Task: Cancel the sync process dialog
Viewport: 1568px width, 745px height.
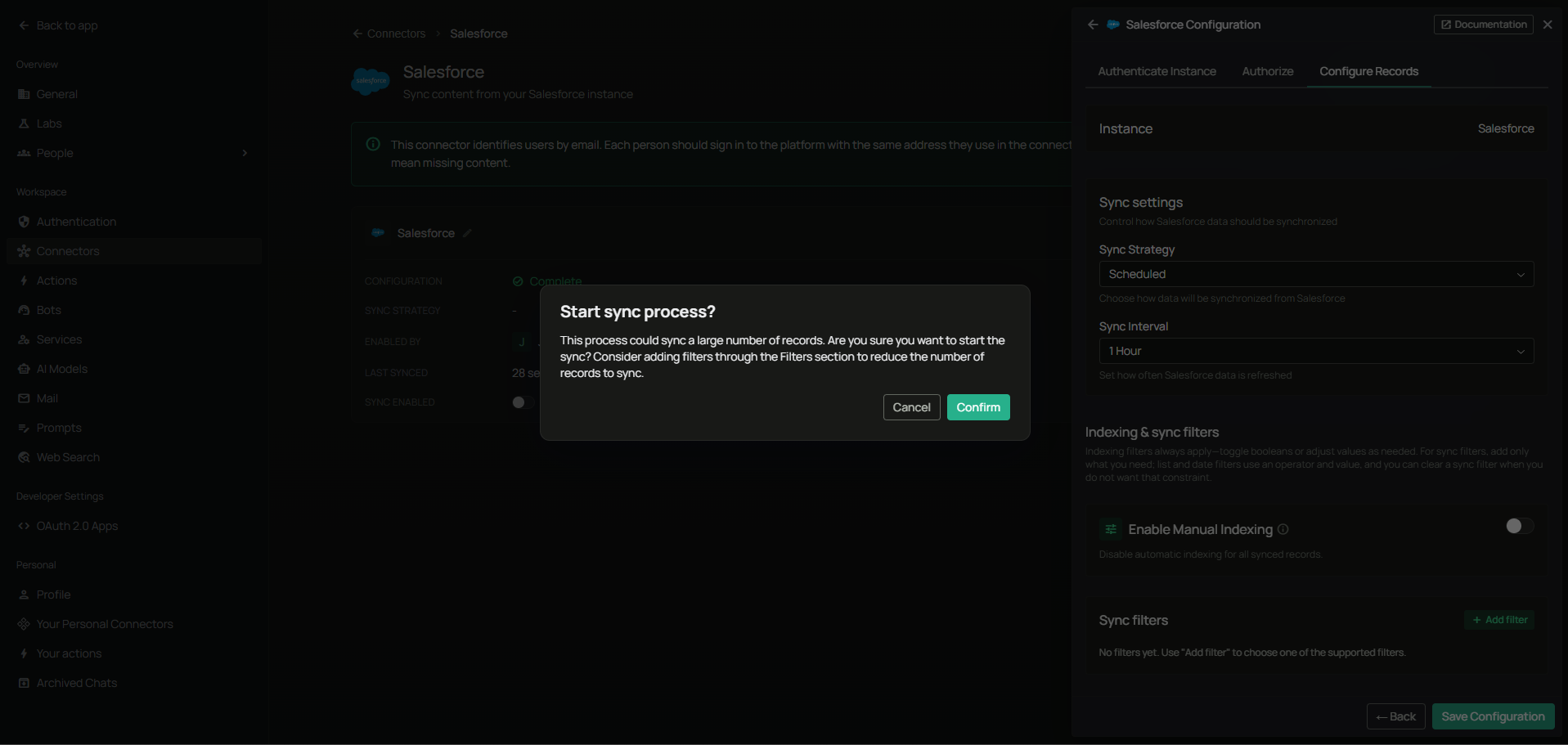Action: (911, 407)
